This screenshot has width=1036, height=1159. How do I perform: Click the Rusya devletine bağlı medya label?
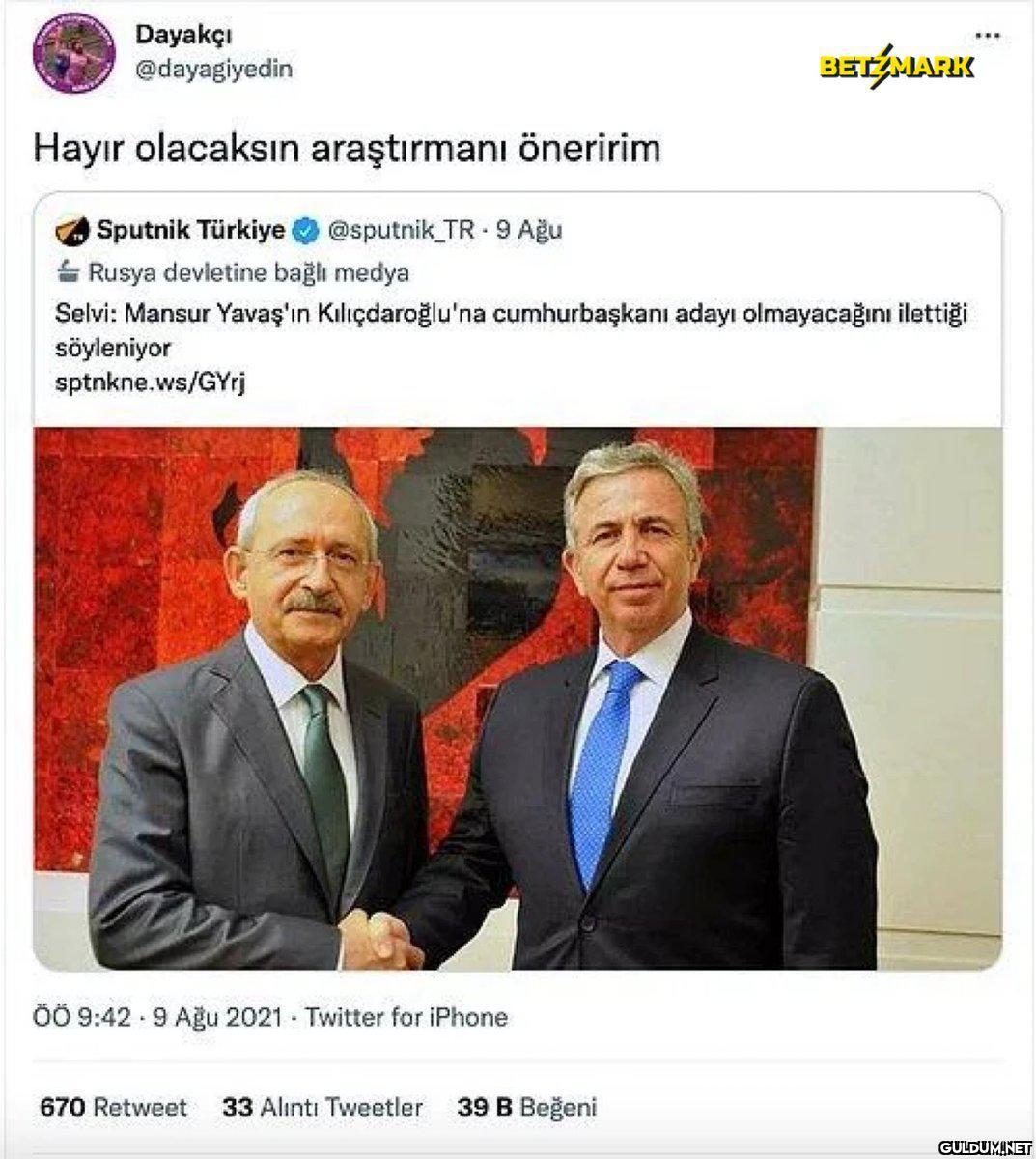click(x=249, y=273)
